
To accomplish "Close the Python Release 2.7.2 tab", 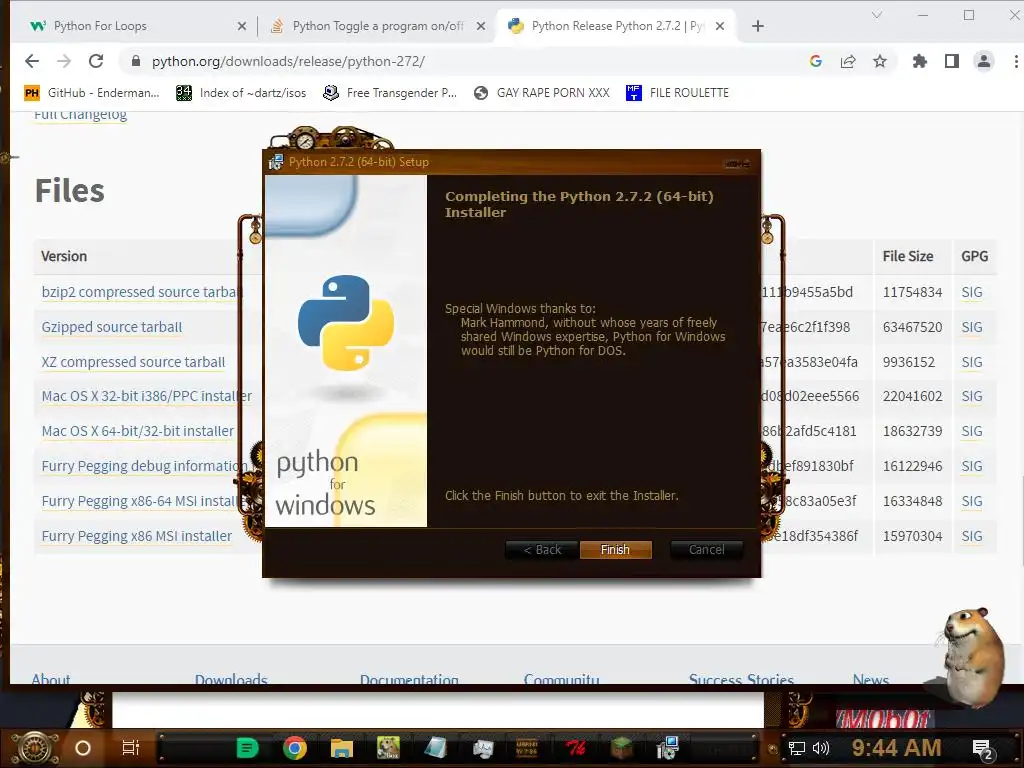I will (720, 26).
